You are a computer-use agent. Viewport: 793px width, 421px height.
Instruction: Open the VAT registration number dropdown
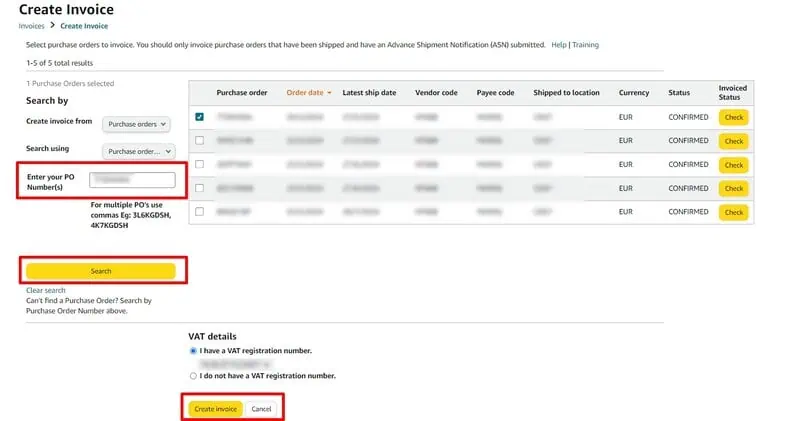(x=235, y=364)
